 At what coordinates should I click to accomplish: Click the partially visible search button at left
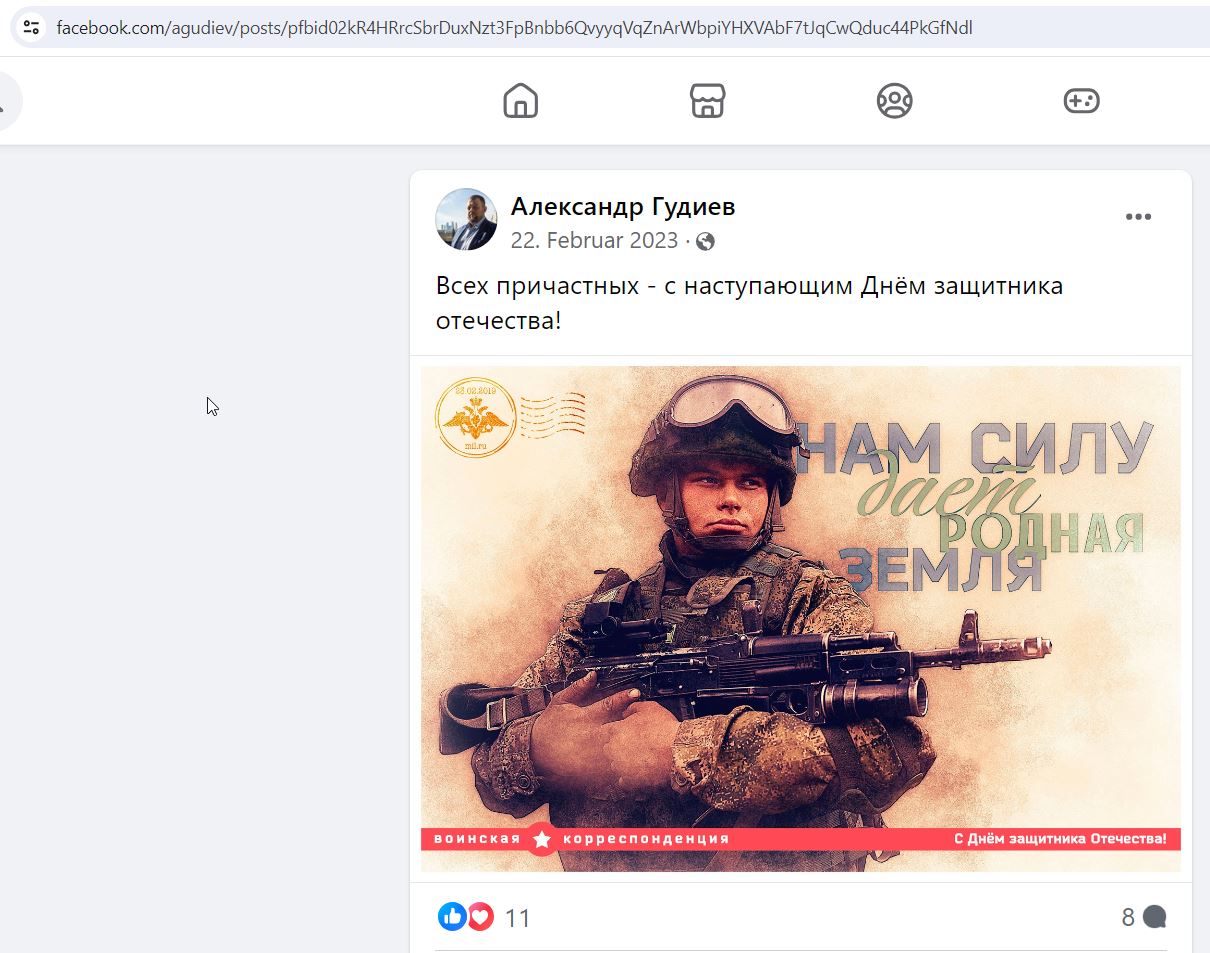point(8,101)
